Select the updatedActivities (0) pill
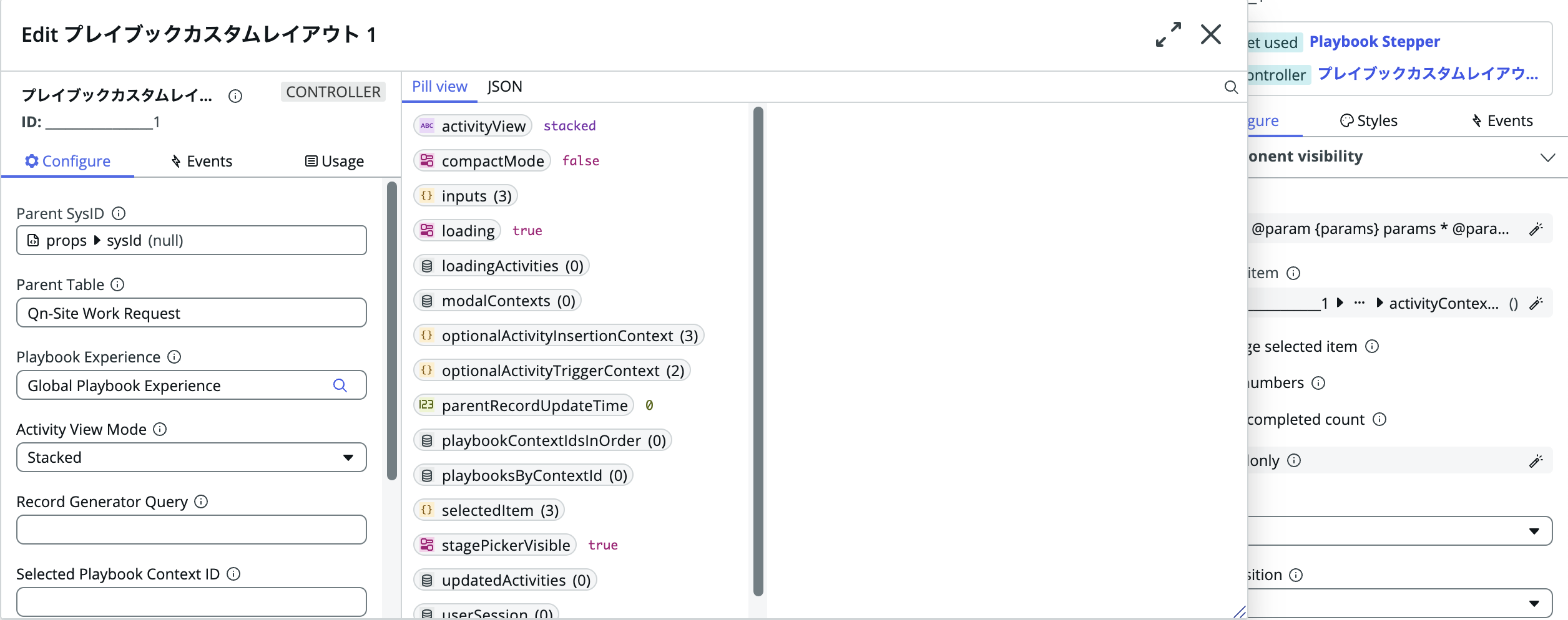The image size is (1568, 620). point(505,580)
